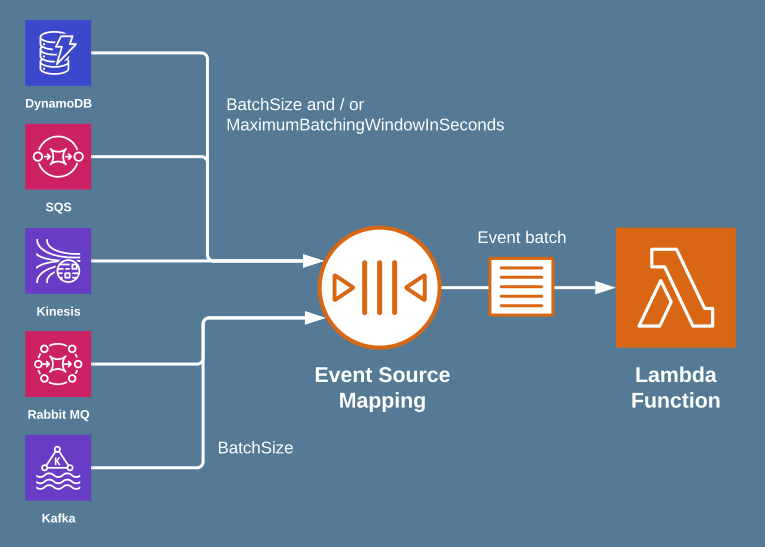Click the DynamoDB database icon
The height and width of the screenshot is (547, 765).
pyautogui.click(x=58, y=53)
